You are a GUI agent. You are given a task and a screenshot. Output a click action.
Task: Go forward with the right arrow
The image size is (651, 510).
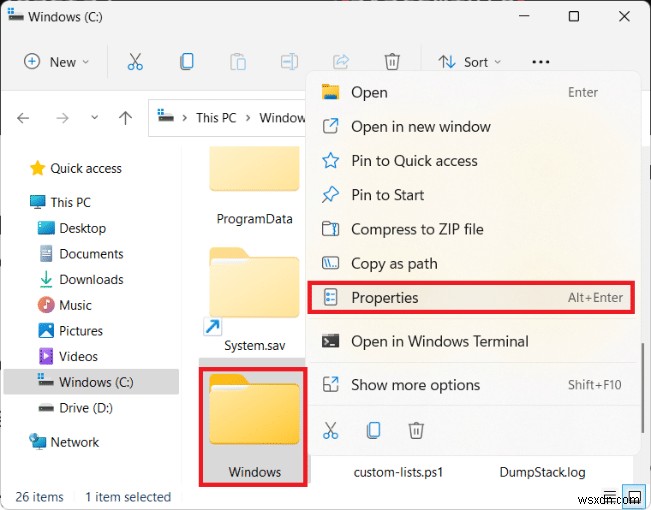62,118
